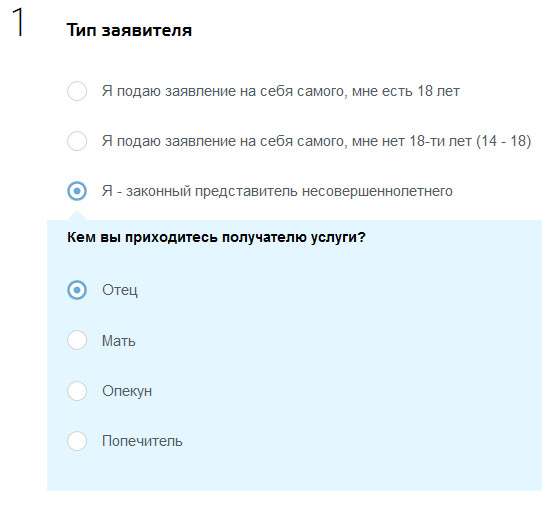Click the word 'Попечитель' label

coord(142,441)
